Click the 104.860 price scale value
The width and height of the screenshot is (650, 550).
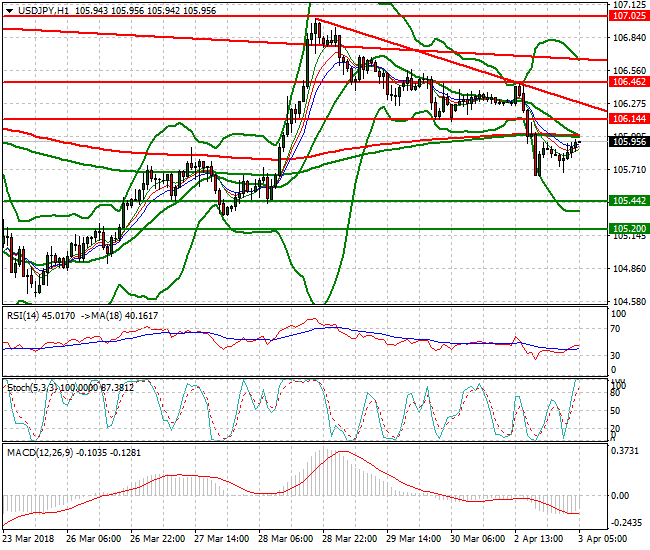click(x=629, y=269)
